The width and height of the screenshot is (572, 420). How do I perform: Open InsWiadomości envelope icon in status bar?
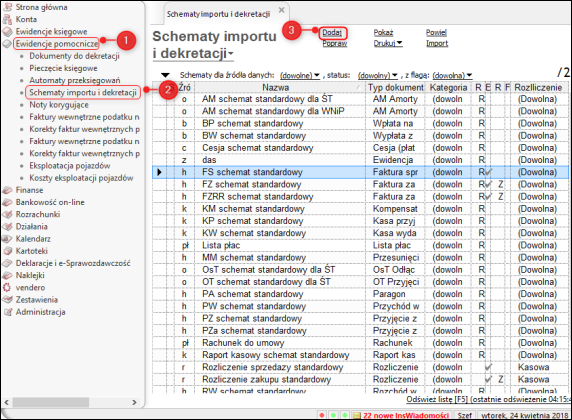tap(356, 416)
